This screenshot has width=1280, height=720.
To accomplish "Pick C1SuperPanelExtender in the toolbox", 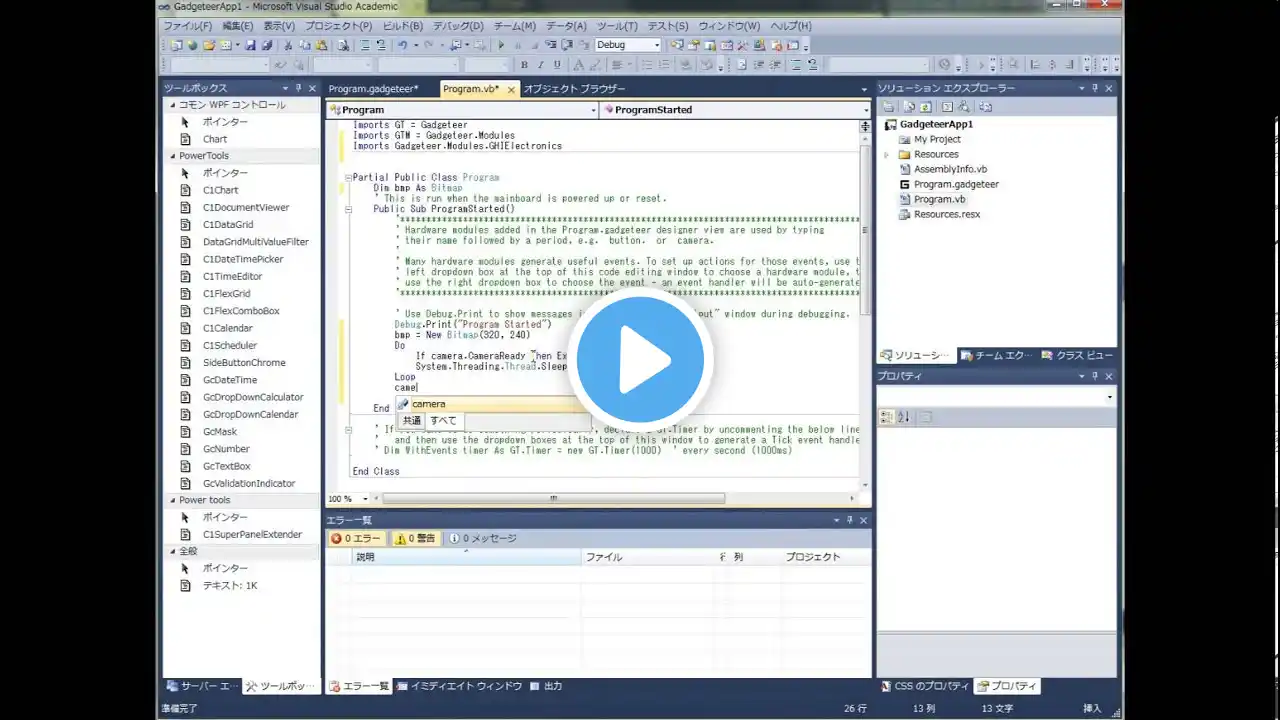I will click(252, 535).
